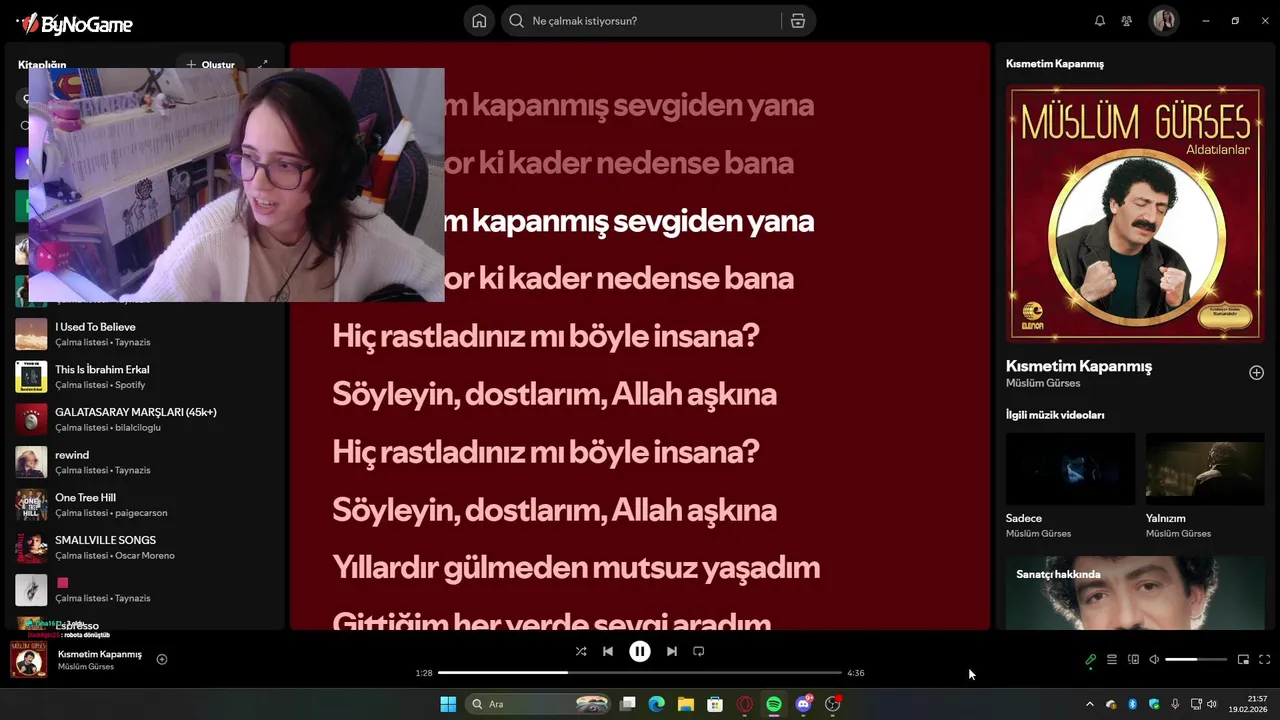
Task: Click the Bluetooth tray icon
Action: 1133,704
